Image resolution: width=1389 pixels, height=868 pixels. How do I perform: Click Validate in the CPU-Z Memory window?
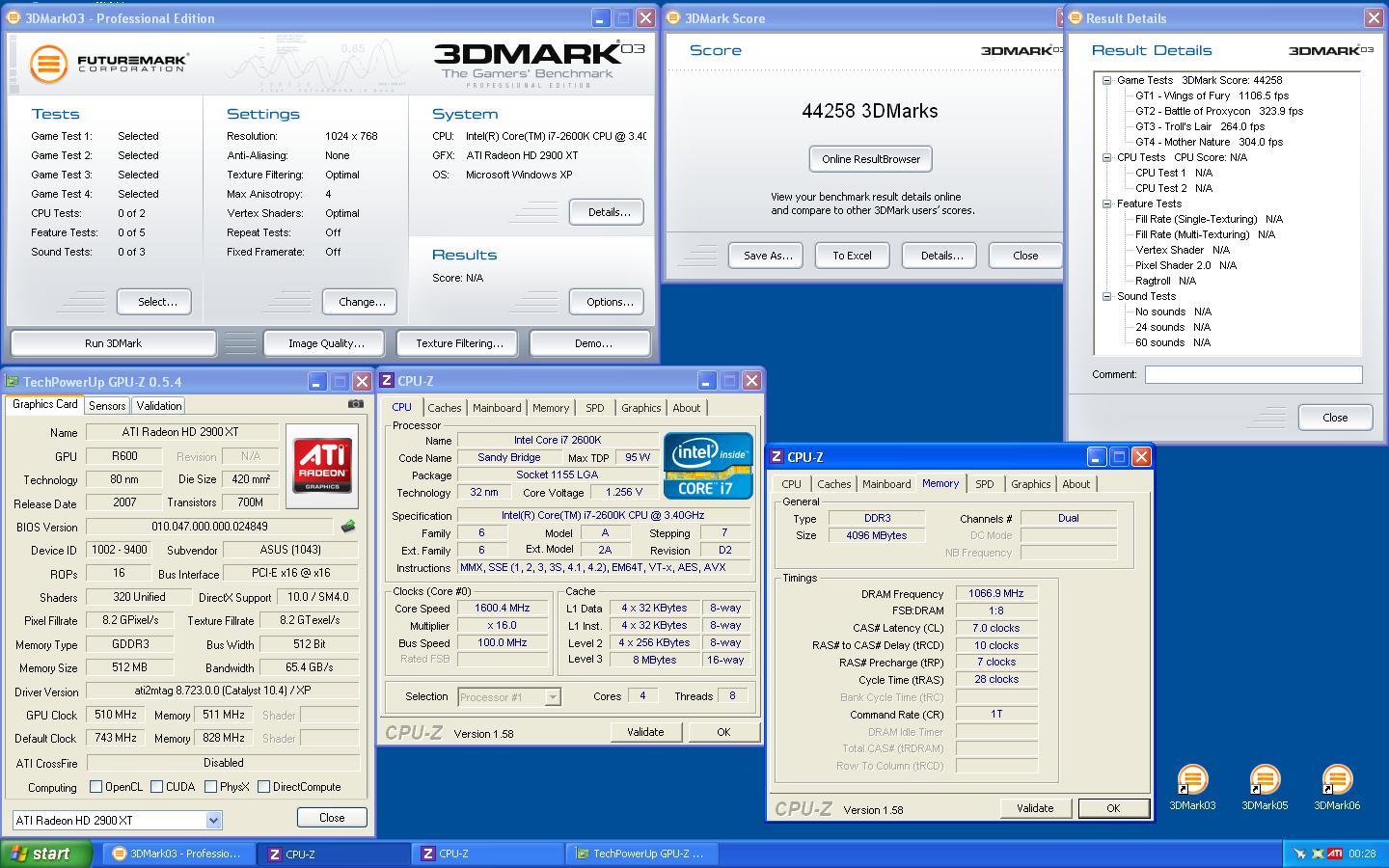[1034, 808]
